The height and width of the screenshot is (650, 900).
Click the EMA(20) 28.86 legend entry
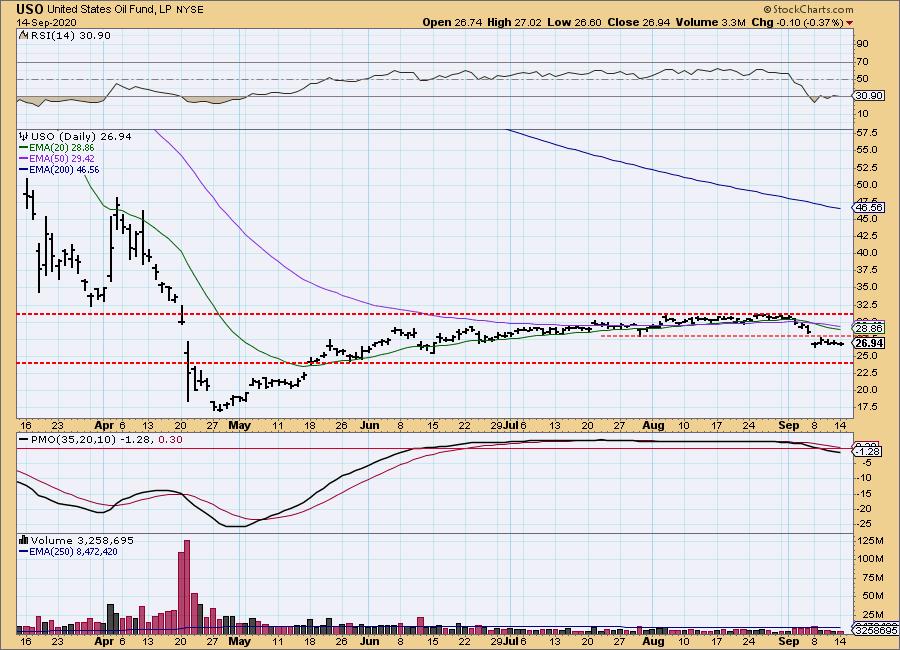pos(57,148)
